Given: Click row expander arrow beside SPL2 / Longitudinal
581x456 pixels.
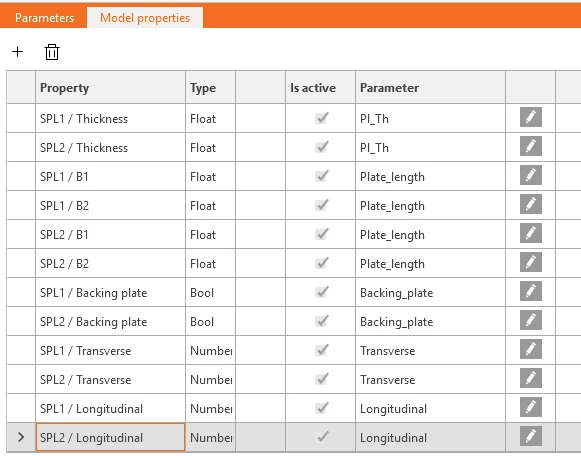Looking at the screenshot, I should click(x=21, y=437).
